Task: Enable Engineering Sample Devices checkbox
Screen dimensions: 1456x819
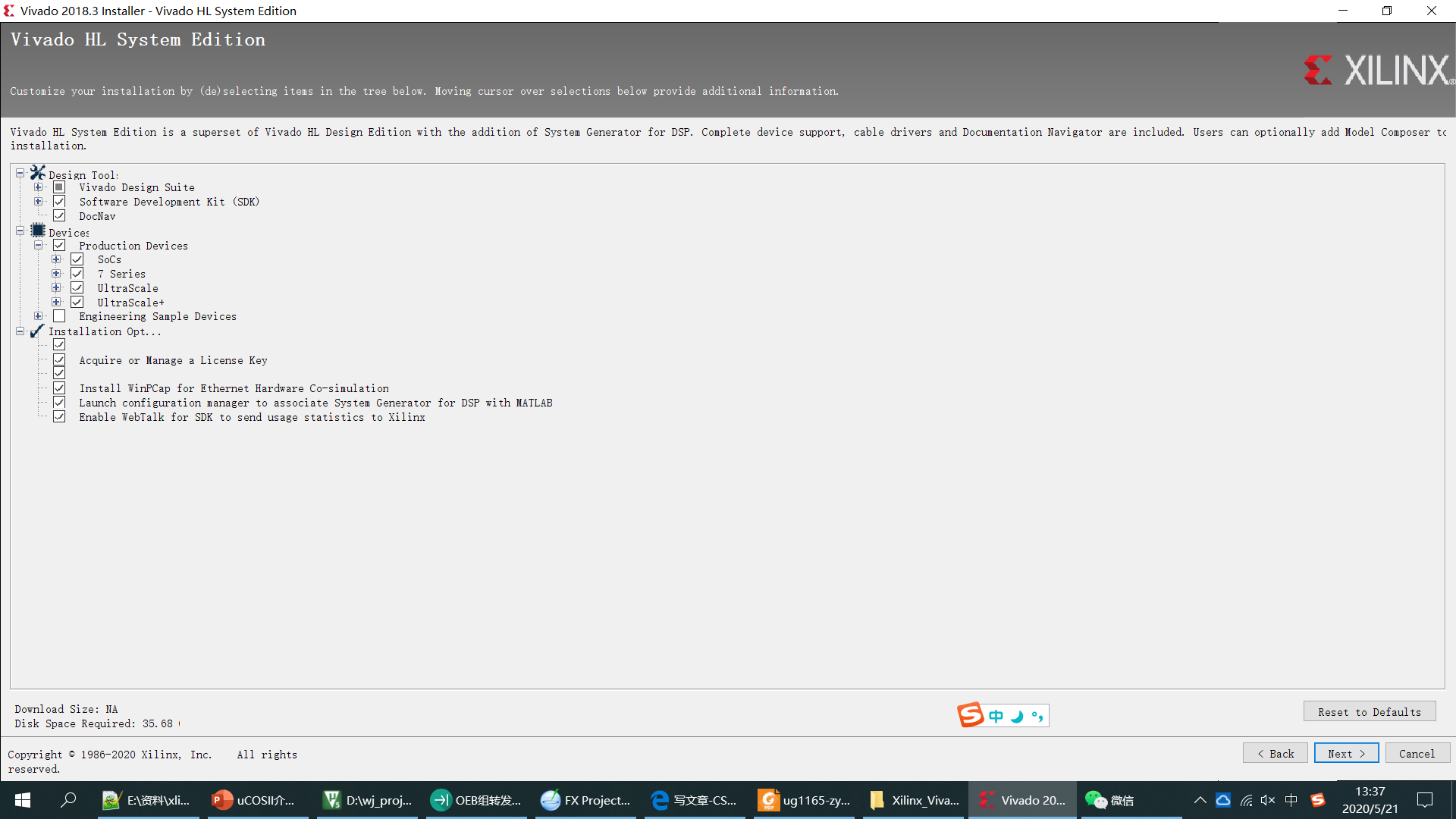Action: 59,315
